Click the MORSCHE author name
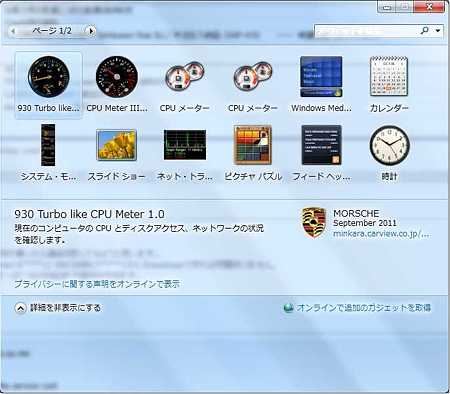 pos(356,213)
